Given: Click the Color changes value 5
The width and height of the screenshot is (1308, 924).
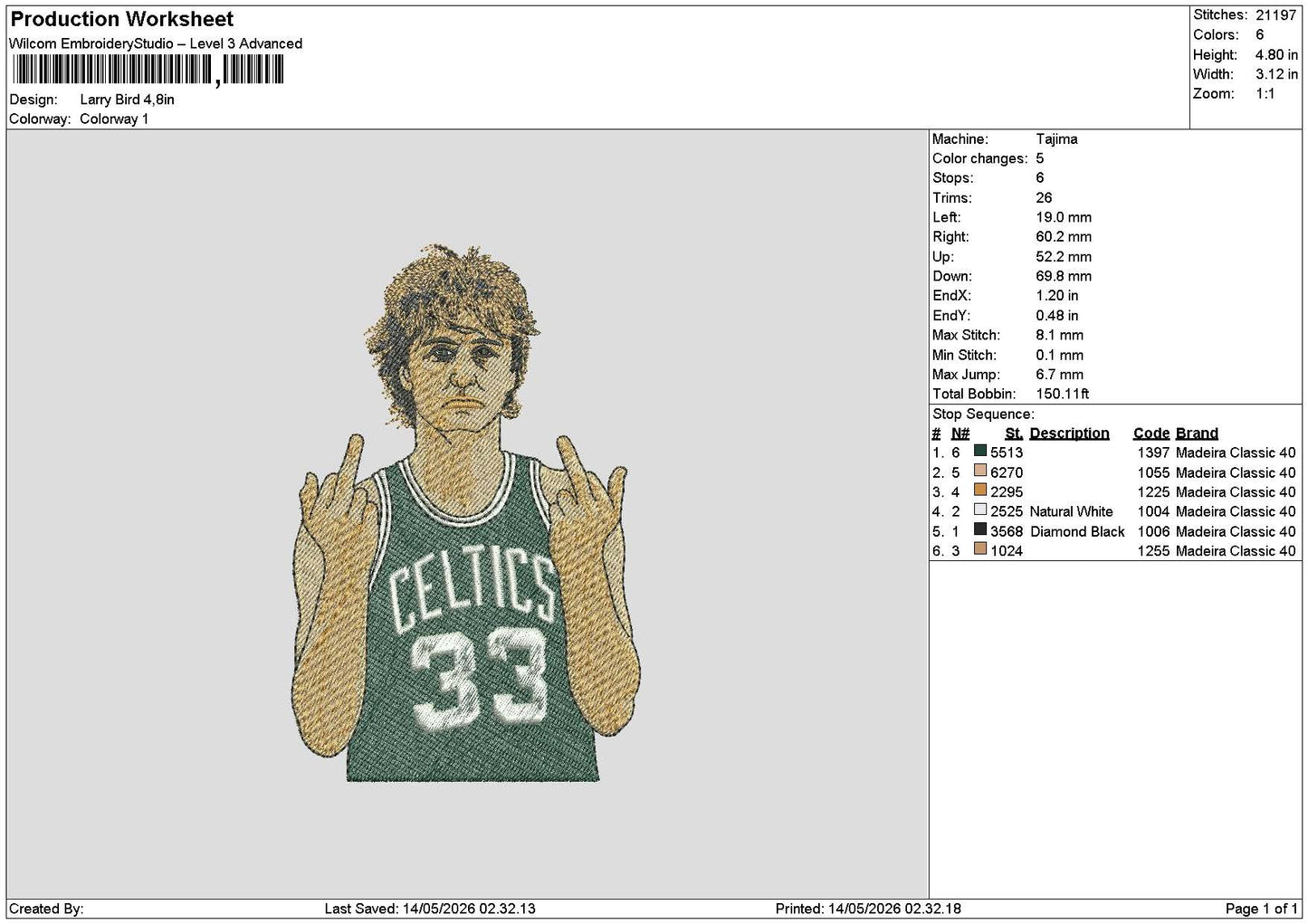Looking at the screenshot, I should 1040,158.
